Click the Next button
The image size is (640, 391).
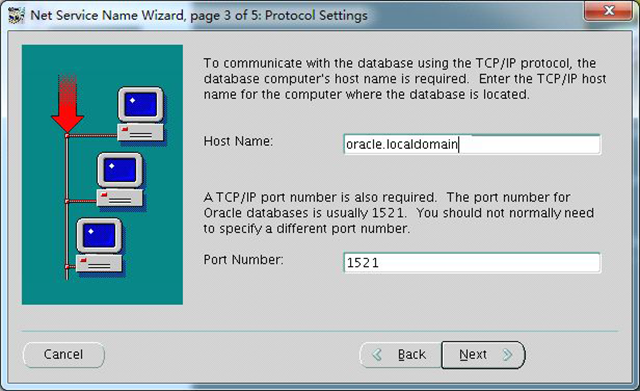coord(483,355)
